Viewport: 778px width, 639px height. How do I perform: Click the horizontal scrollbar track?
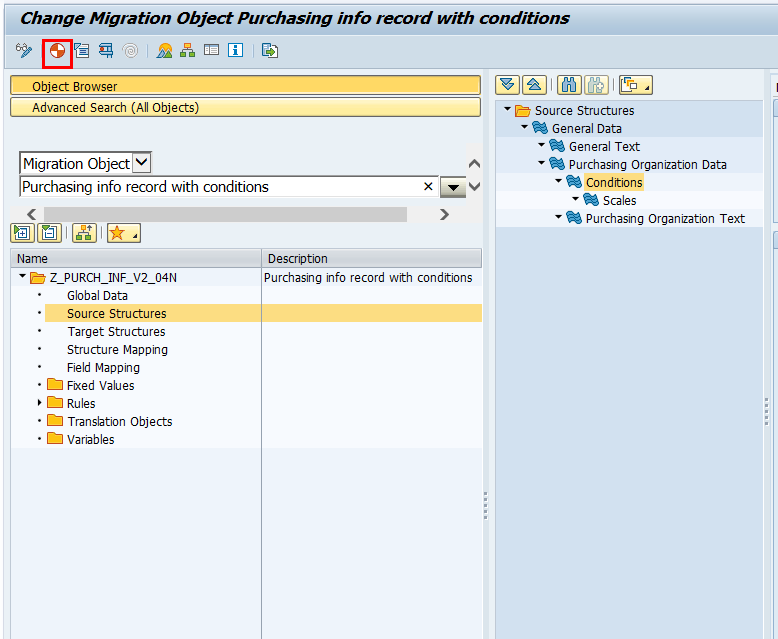click(x=225, y=214)
